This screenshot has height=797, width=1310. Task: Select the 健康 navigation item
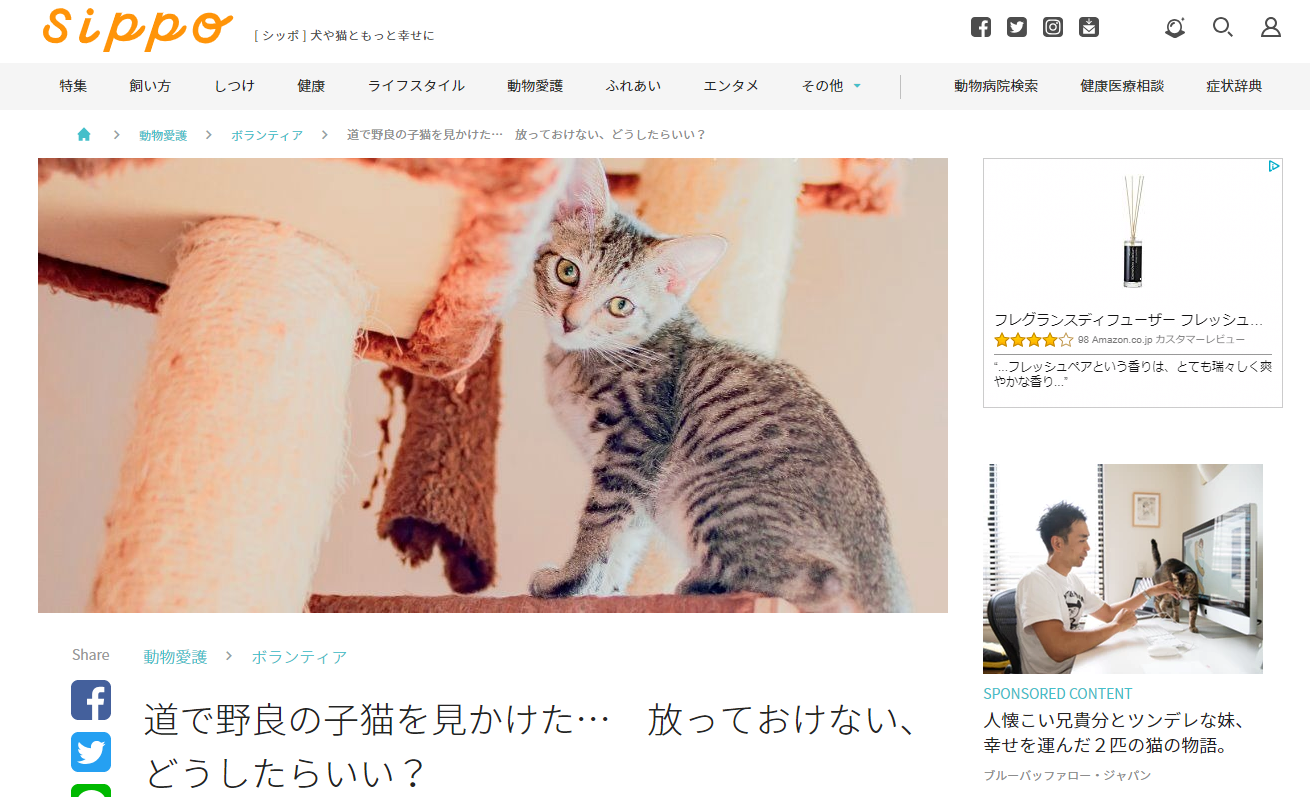(311, 86)
